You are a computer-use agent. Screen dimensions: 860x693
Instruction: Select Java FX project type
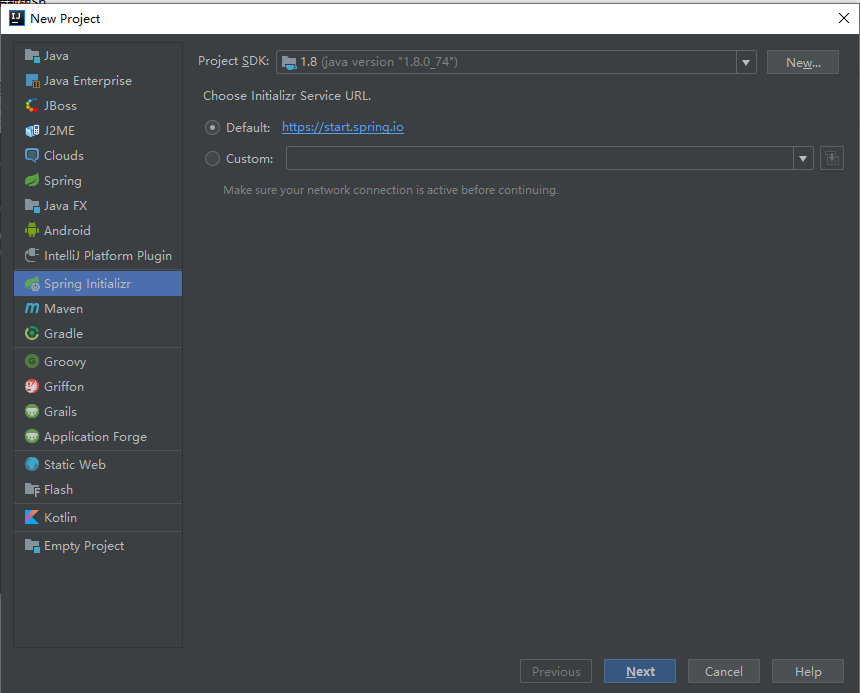(98, 206)
